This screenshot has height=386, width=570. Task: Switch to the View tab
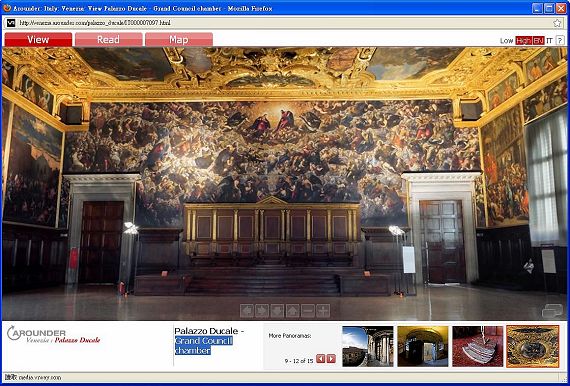pos(38,40)
